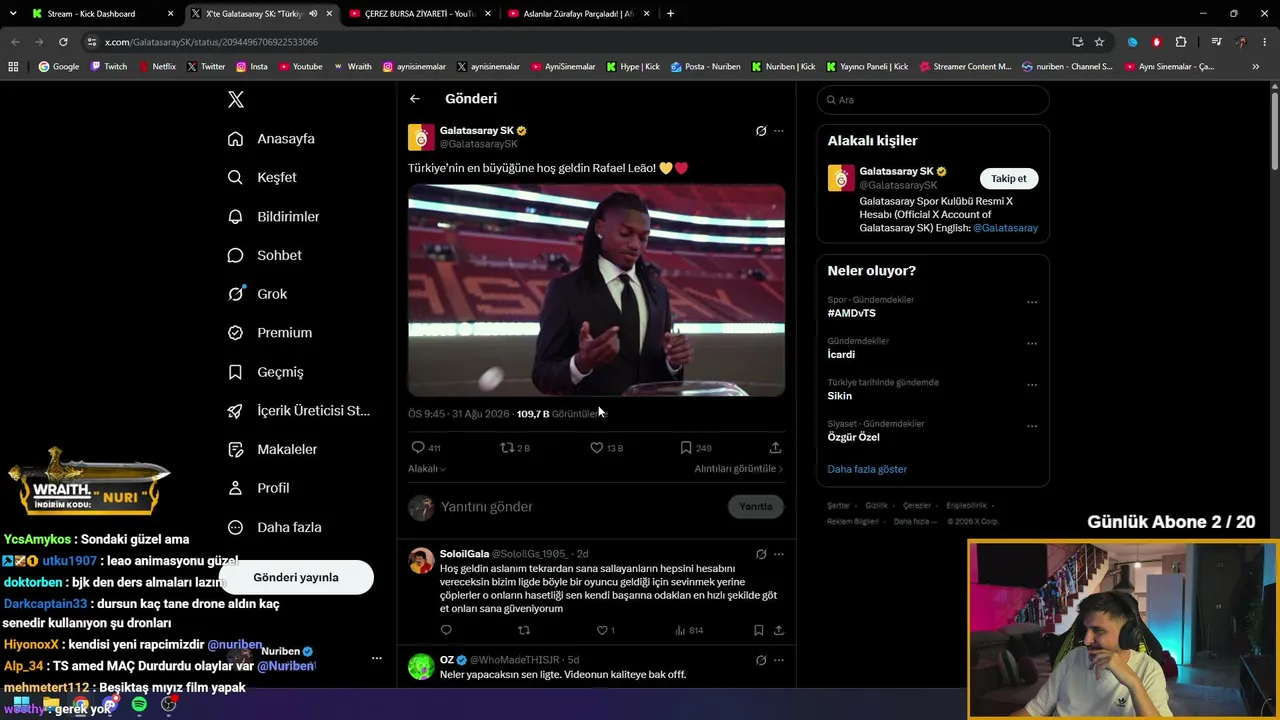Image resolution: width=1280 pixels, height=720 pixels.
Task: Open the @Galatasaray English account link
Action: 1005,228
